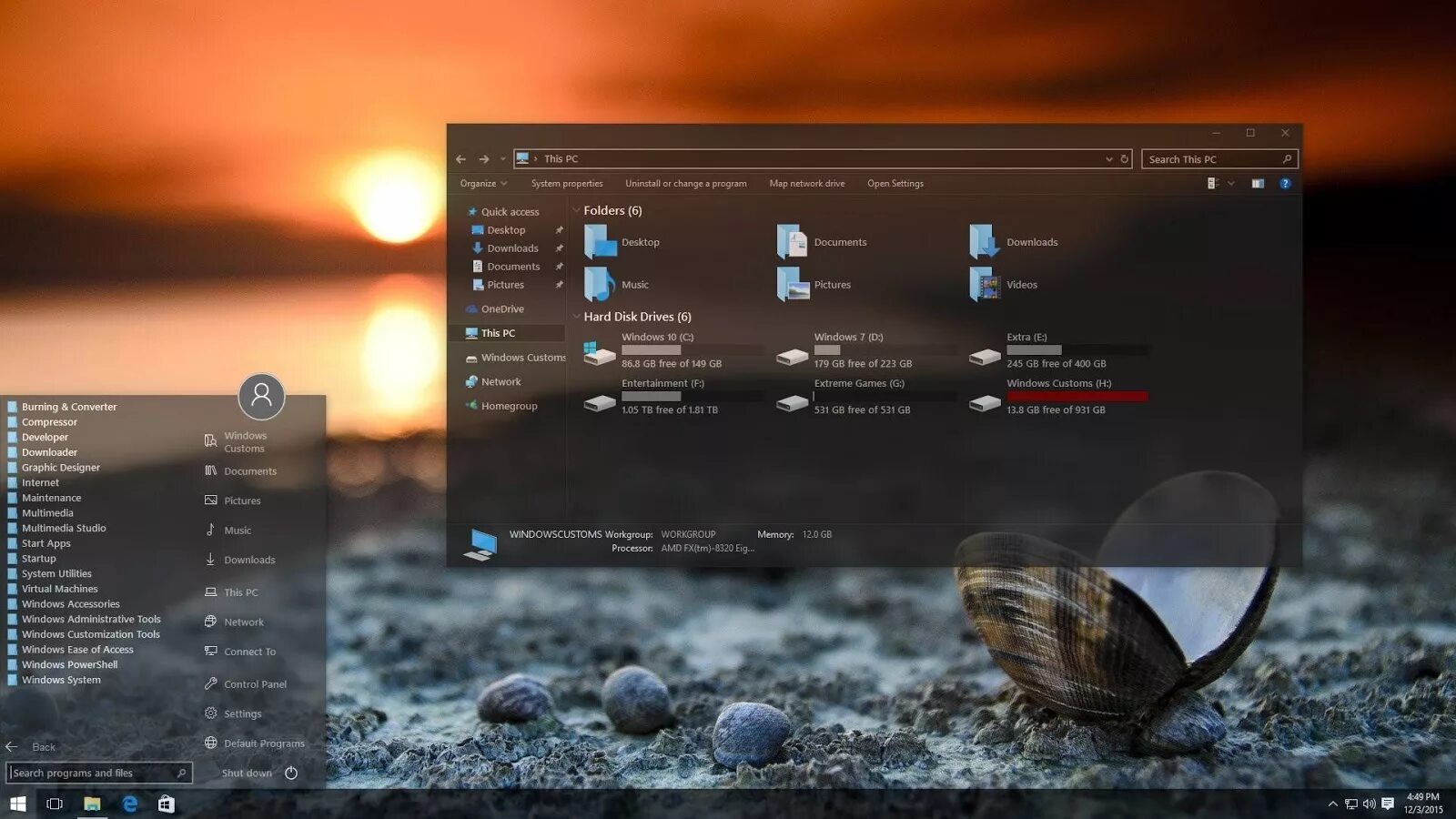Click System properties in the command bar
Screen dimensions: 1456x819
pos(567,184)
